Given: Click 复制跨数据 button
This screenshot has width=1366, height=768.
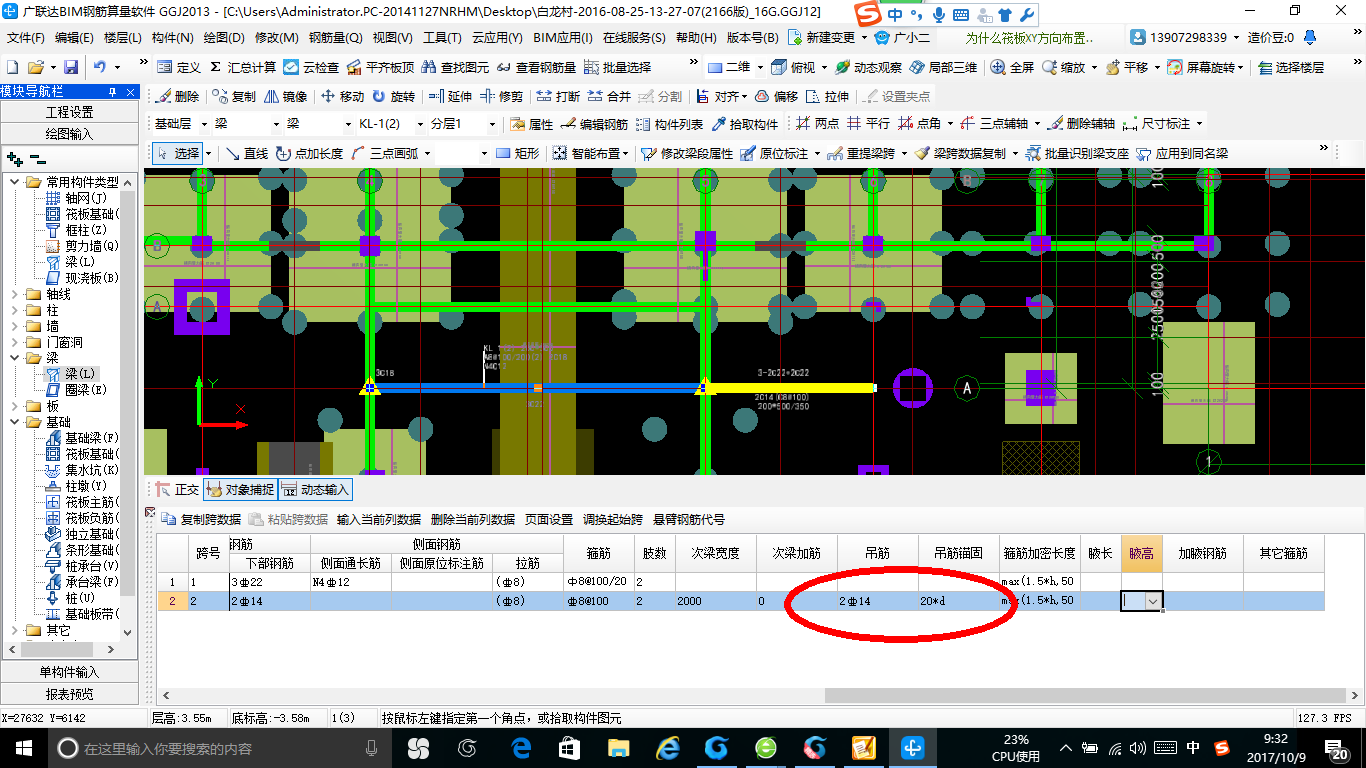Looking at the screenshot, I should [x=201, y=519].
